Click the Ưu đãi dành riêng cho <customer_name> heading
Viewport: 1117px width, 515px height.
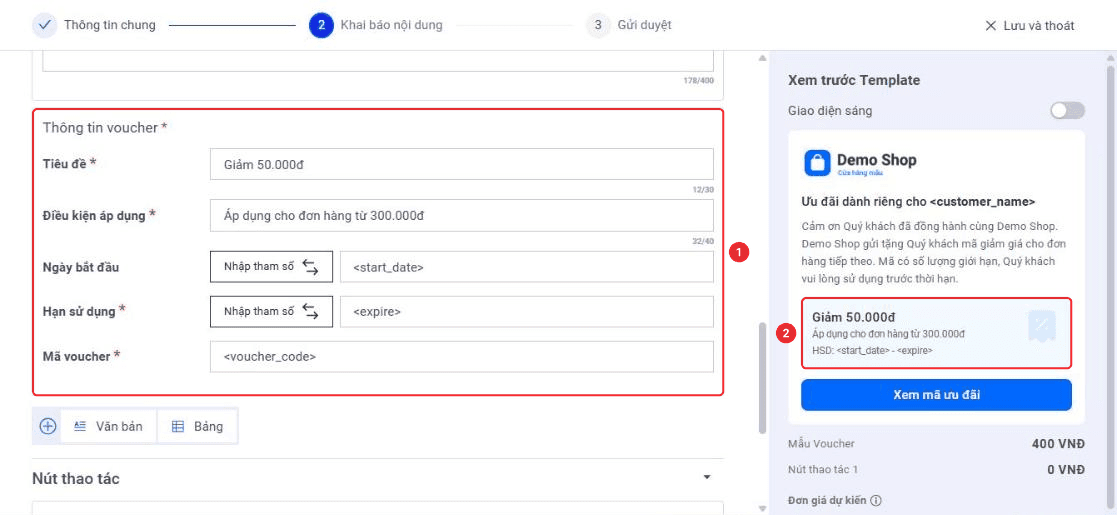pyautogui.click(x=918, y=202)
